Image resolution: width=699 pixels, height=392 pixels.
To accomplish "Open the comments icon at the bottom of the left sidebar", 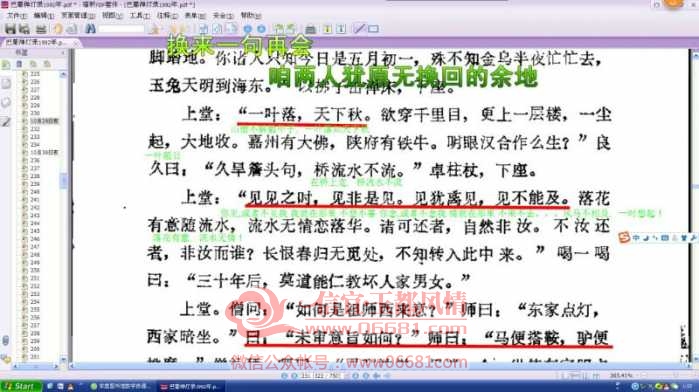I will point(5,358).
